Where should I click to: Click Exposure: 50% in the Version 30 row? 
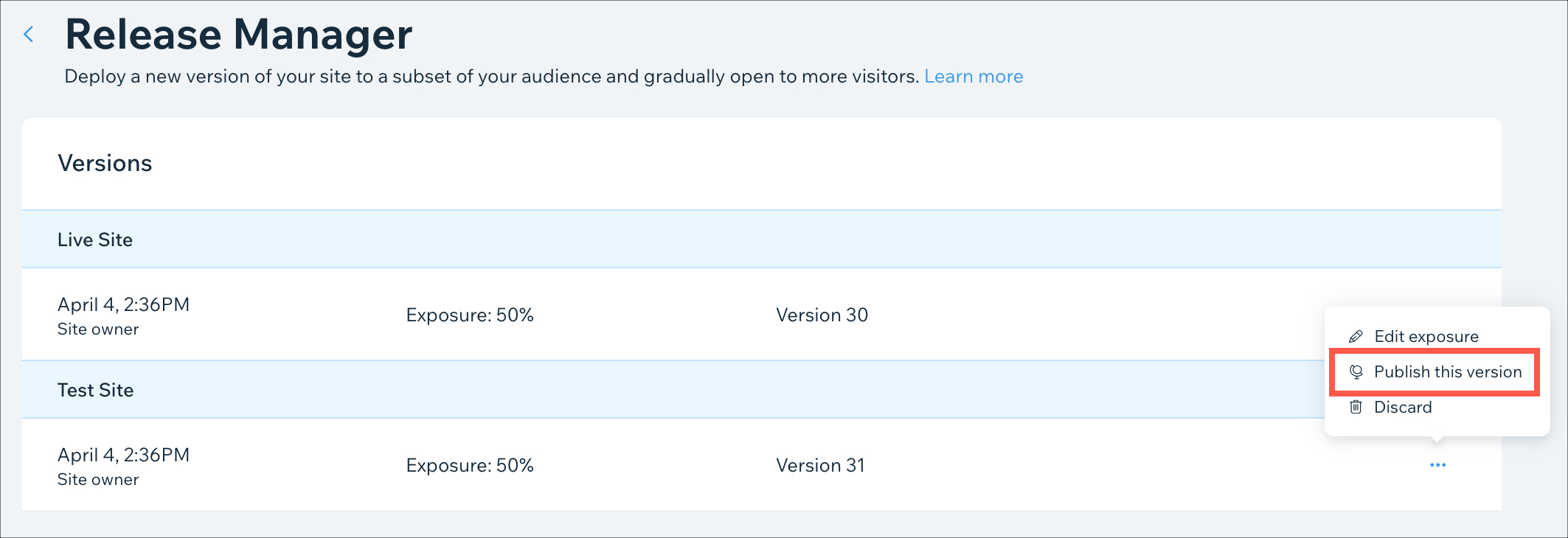point(470,315)
